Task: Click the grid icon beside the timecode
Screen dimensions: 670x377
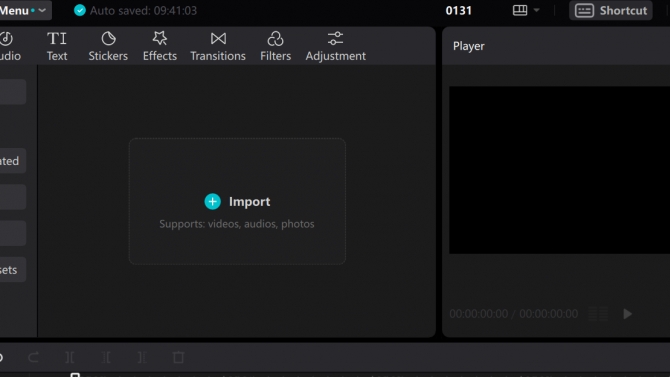Action: click(x=598, y=314)
